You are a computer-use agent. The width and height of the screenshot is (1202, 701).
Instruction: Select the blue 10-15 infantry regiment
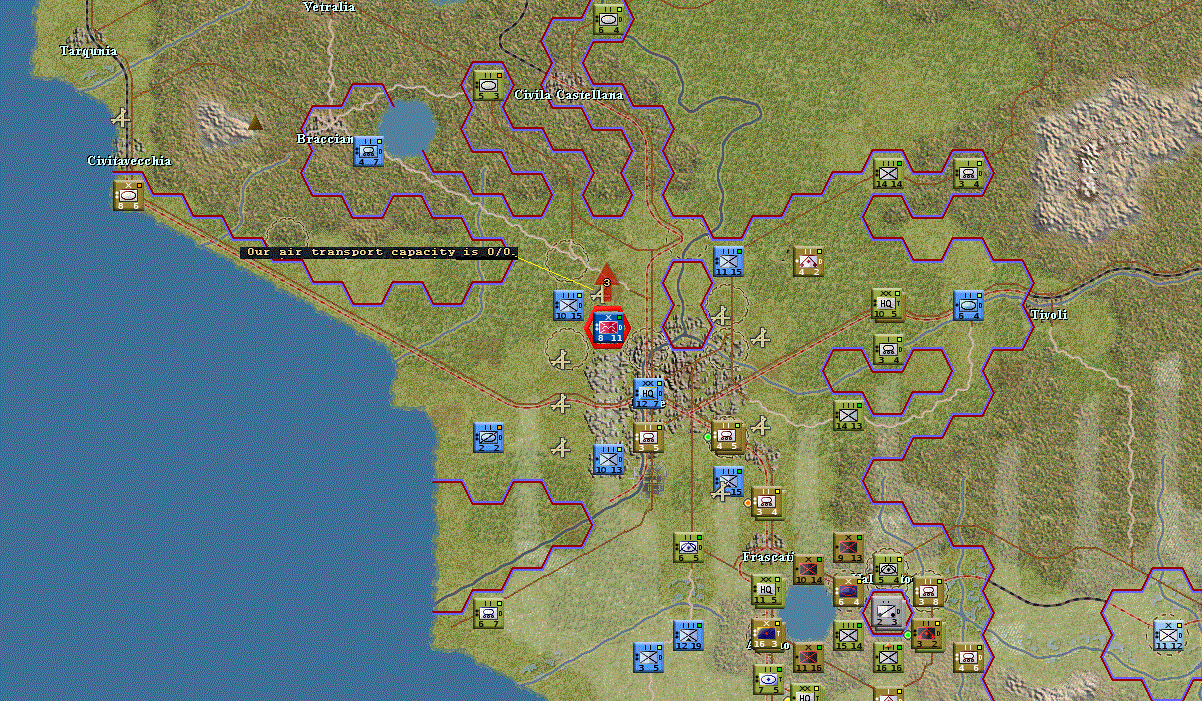[569, 306]
